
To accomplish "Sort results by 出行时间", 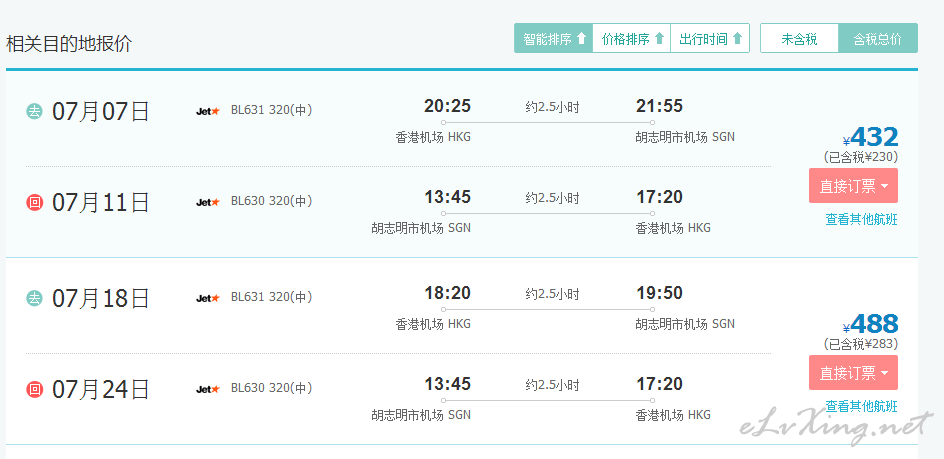I will pyautogui.click(x=710, y=39).
